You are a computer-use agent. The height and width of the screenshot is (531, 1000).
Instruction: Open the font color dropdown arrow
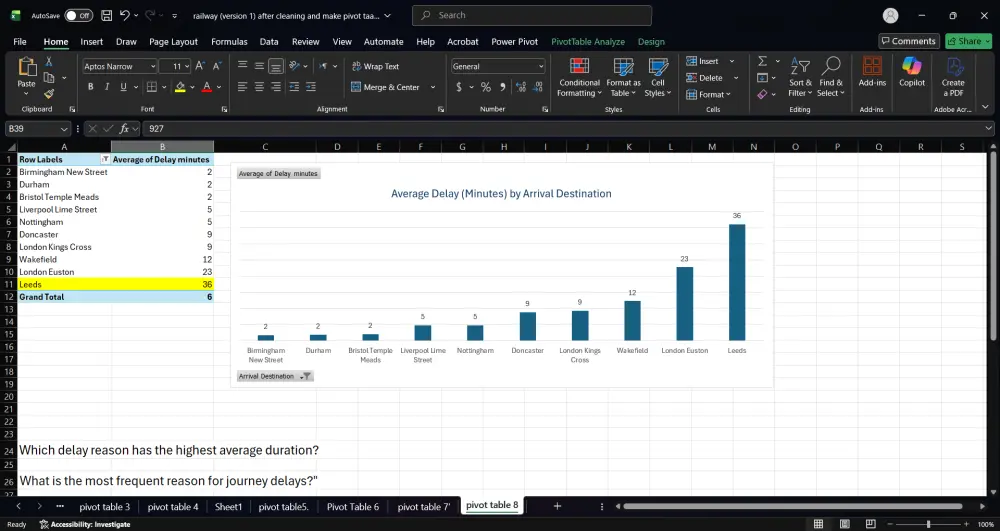click(x=219, y=87)
